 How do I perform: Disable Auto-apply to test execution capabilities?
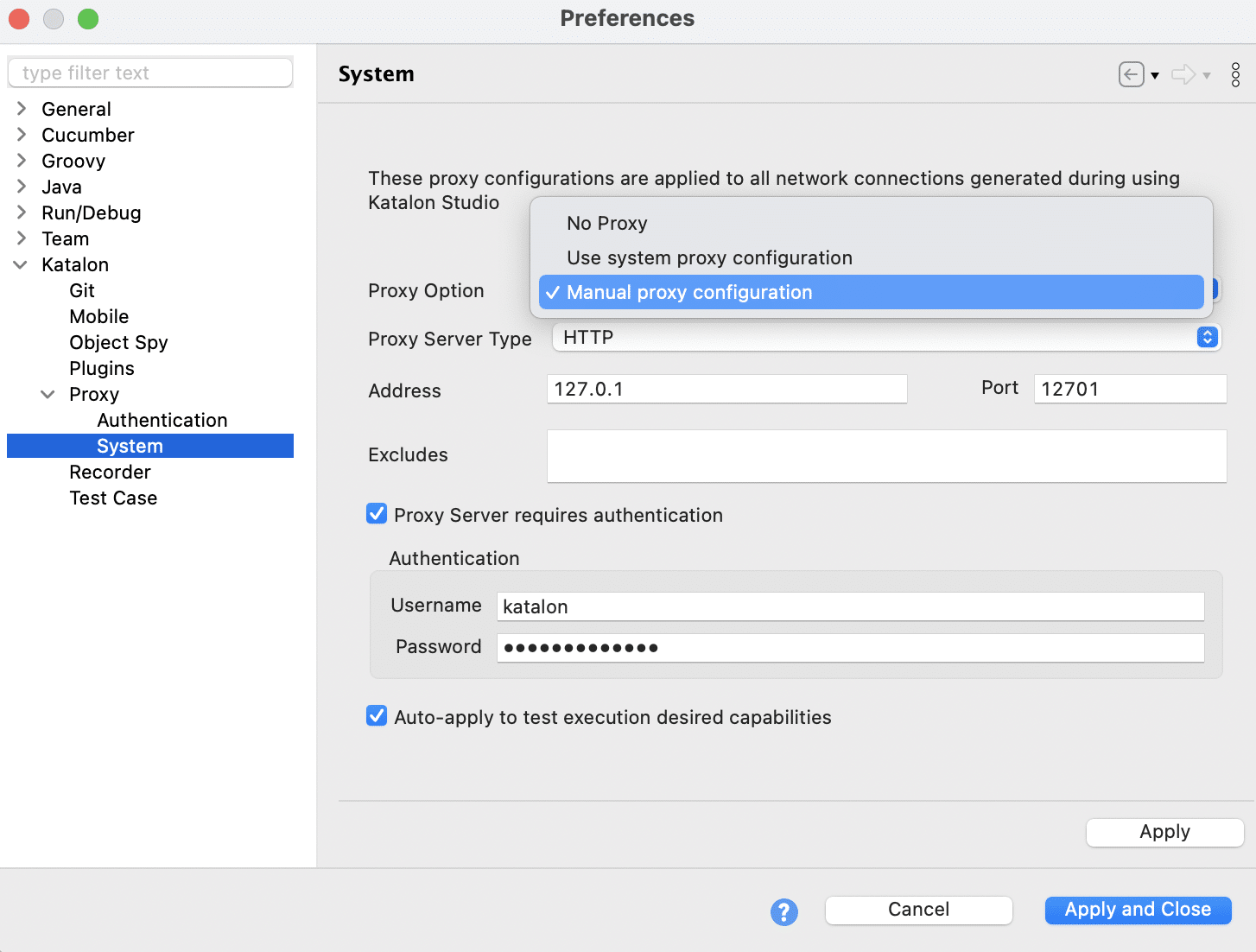tap(377, 716)
